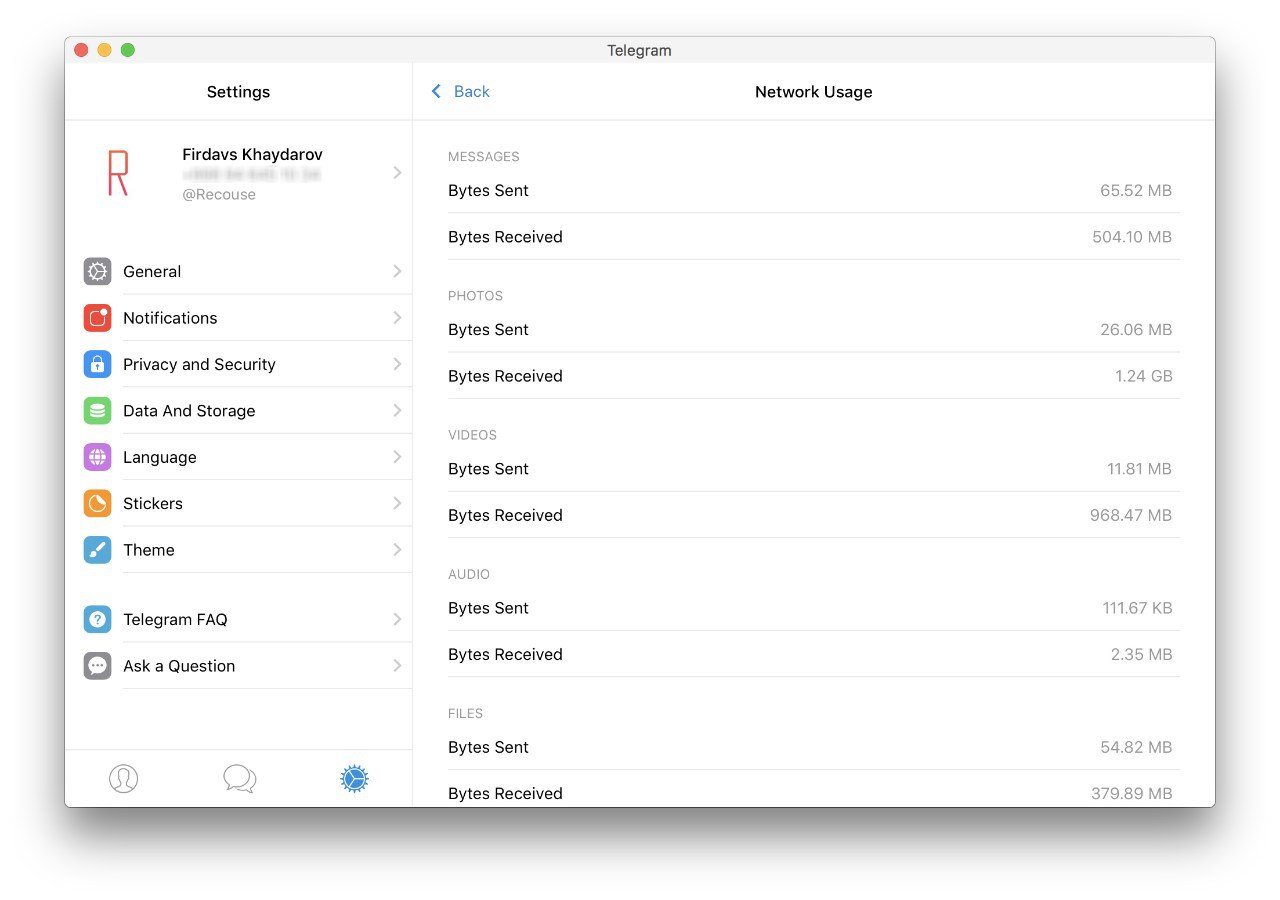Expand the Telegram FAQ row chevron

click(397, 620)
